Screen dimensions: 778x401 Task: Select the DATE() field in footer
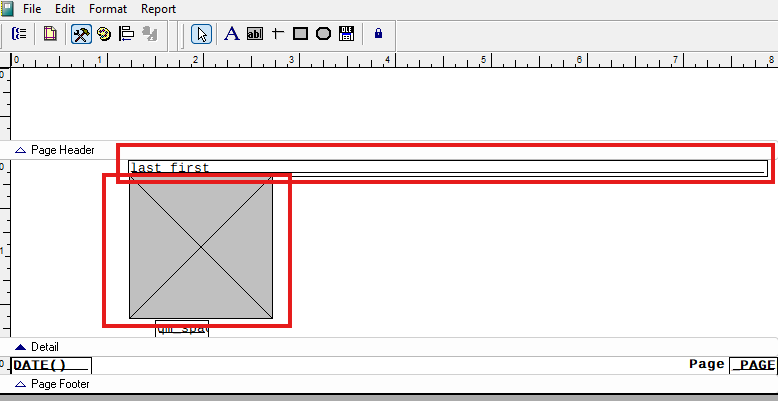tap(50, 365)
